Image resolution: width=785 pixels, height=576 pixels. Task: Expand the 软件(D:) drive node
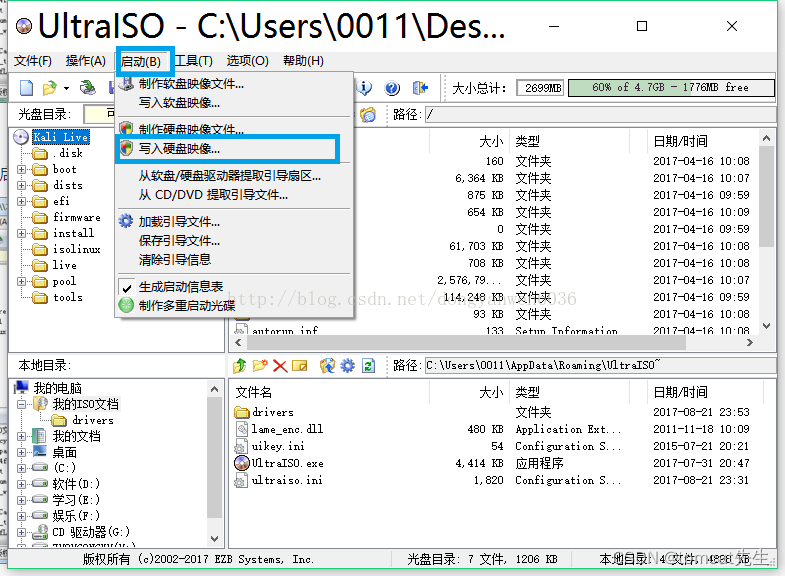point(21,484)
